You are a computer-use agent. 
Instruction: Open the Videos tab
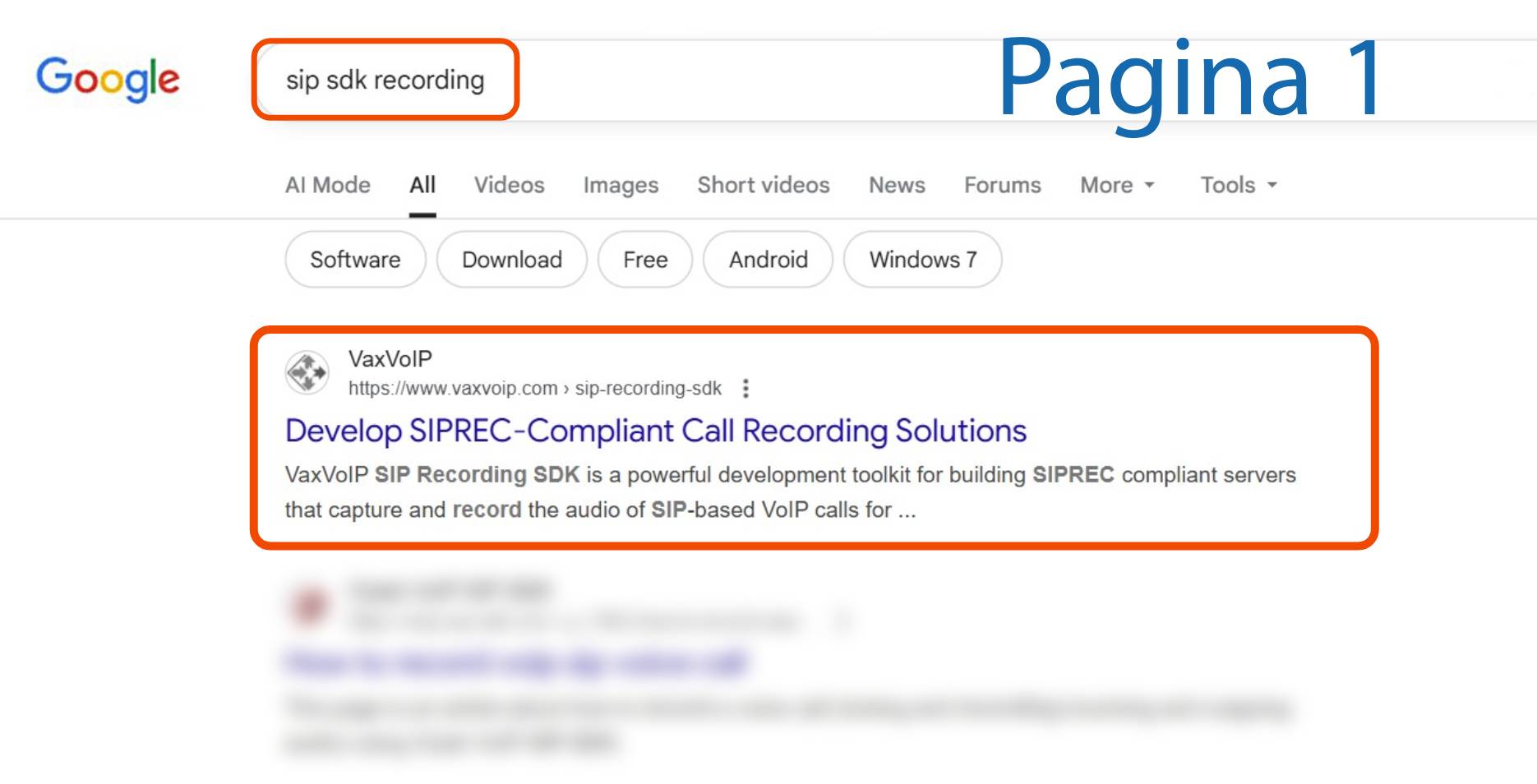click(x=509, y=186)
